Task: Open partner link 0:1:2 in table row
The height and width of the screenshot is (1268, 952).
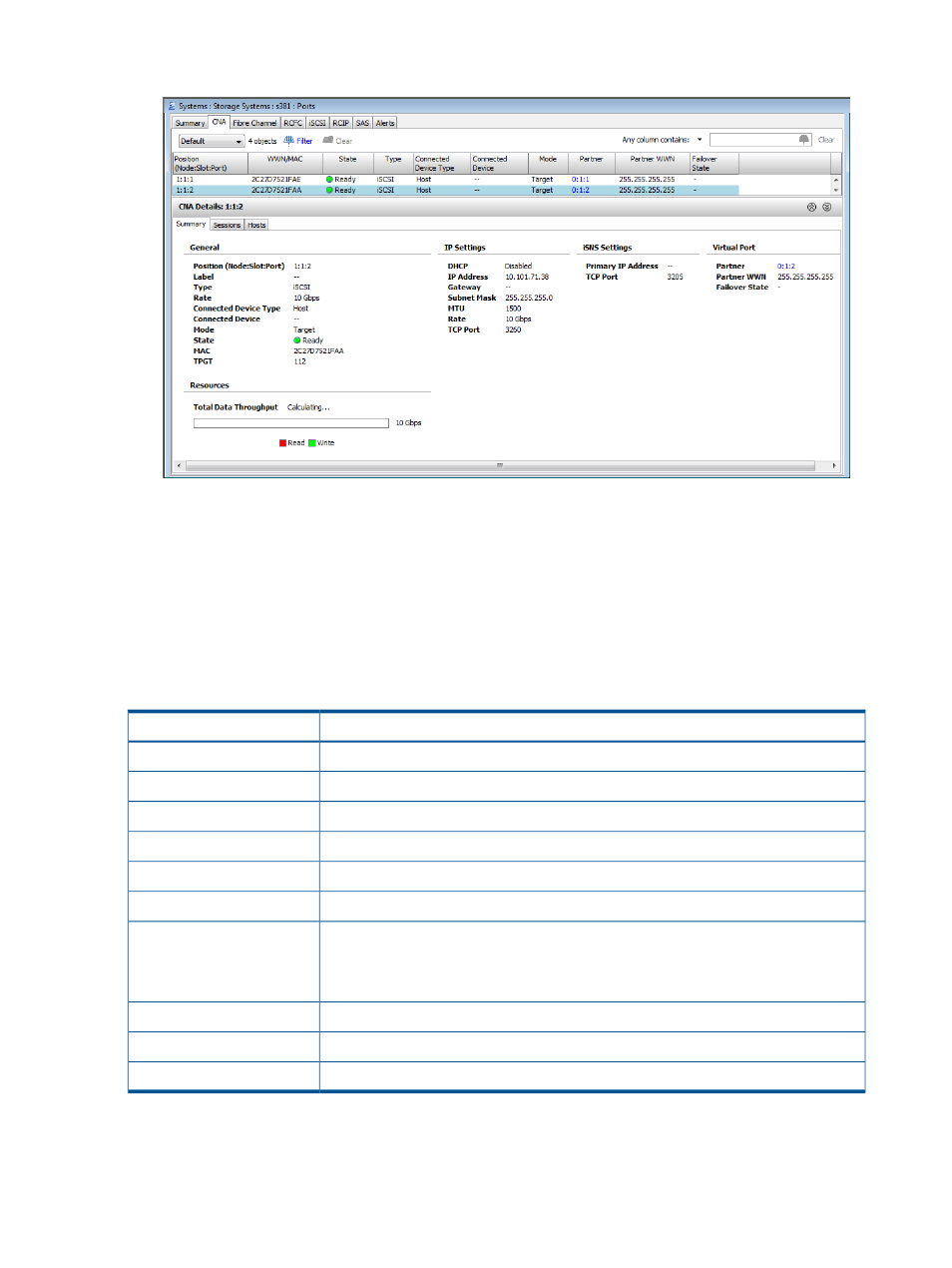Action: [x=581, y=190]
